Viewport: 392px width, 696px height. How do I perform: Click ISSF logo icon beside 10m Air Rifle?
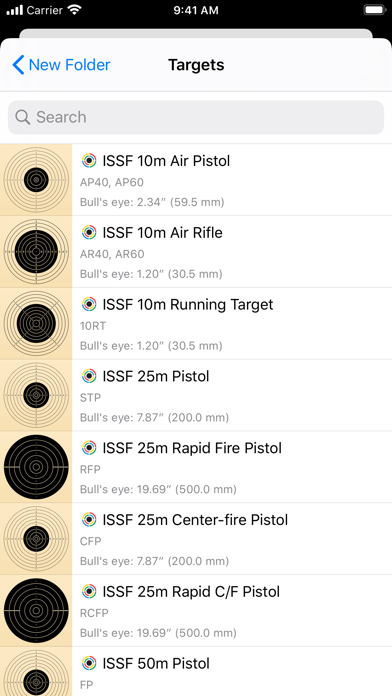(89, 233)
